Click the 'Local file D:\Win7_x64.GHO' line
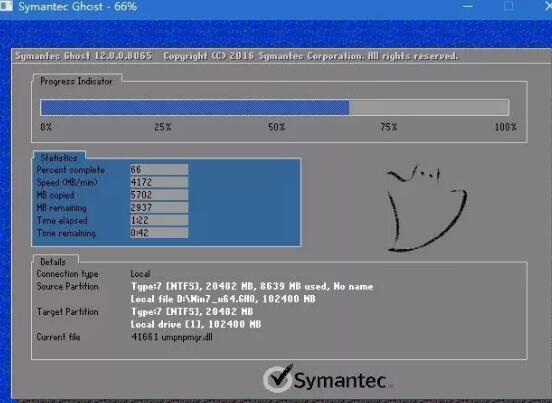This screenshot has height=403, width=552. 223,299
